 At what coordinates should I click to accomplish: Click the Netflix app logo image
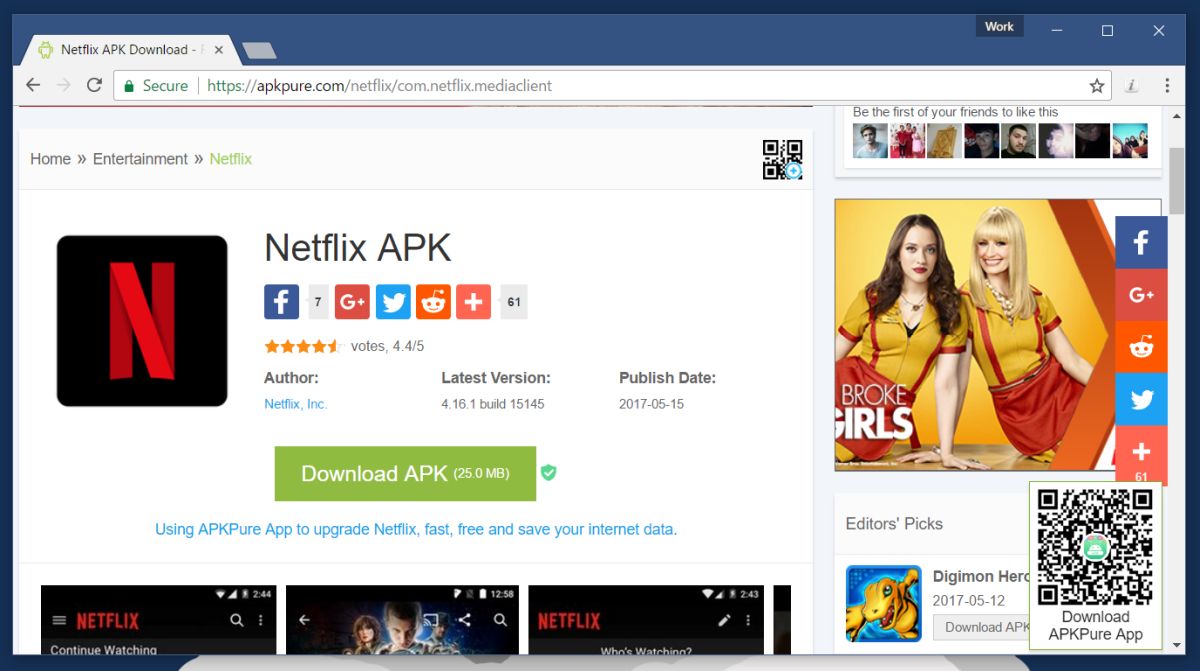click(x=142, y=321)
